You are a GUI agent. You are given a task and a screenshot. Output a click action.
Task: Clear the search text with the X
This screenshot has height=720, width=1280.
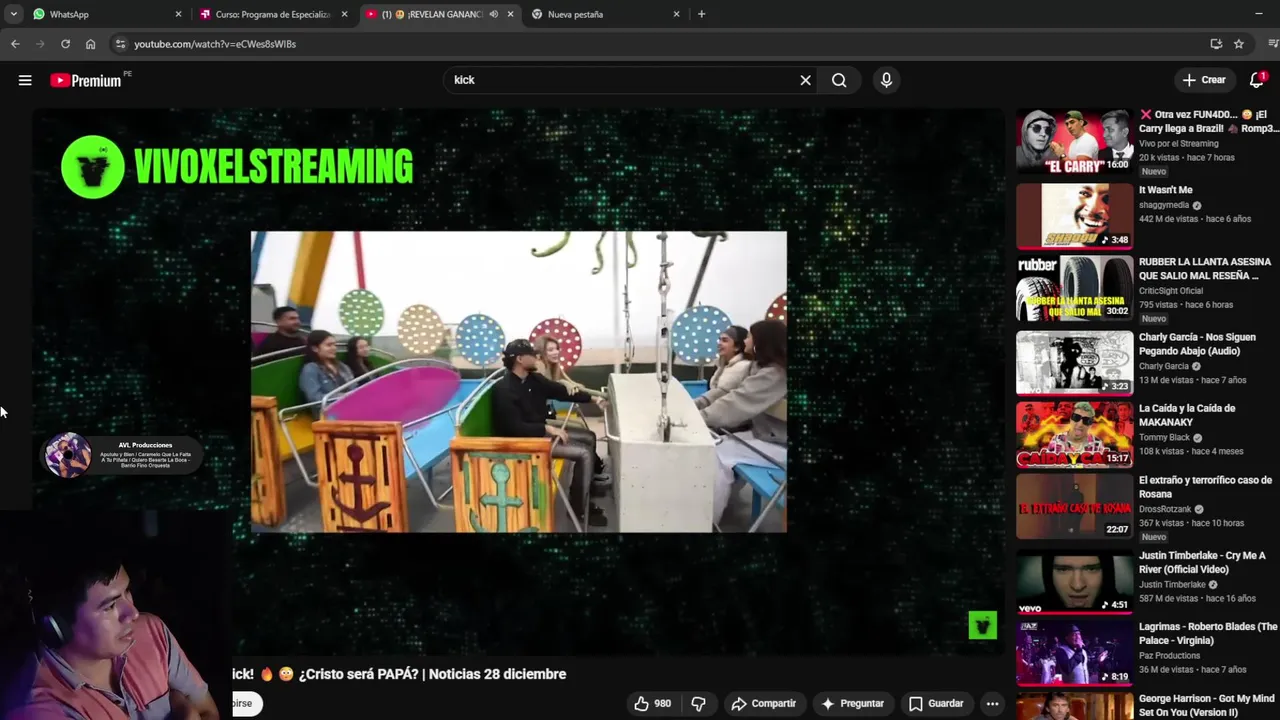(805, 80)
